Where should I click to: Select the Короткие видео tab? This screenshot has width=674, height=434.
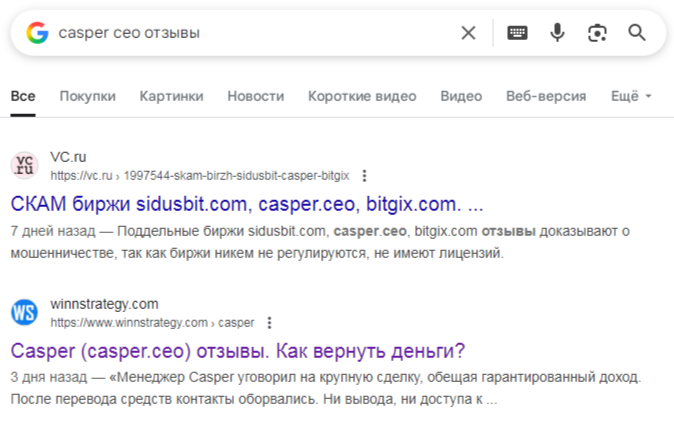click(362, 96)
